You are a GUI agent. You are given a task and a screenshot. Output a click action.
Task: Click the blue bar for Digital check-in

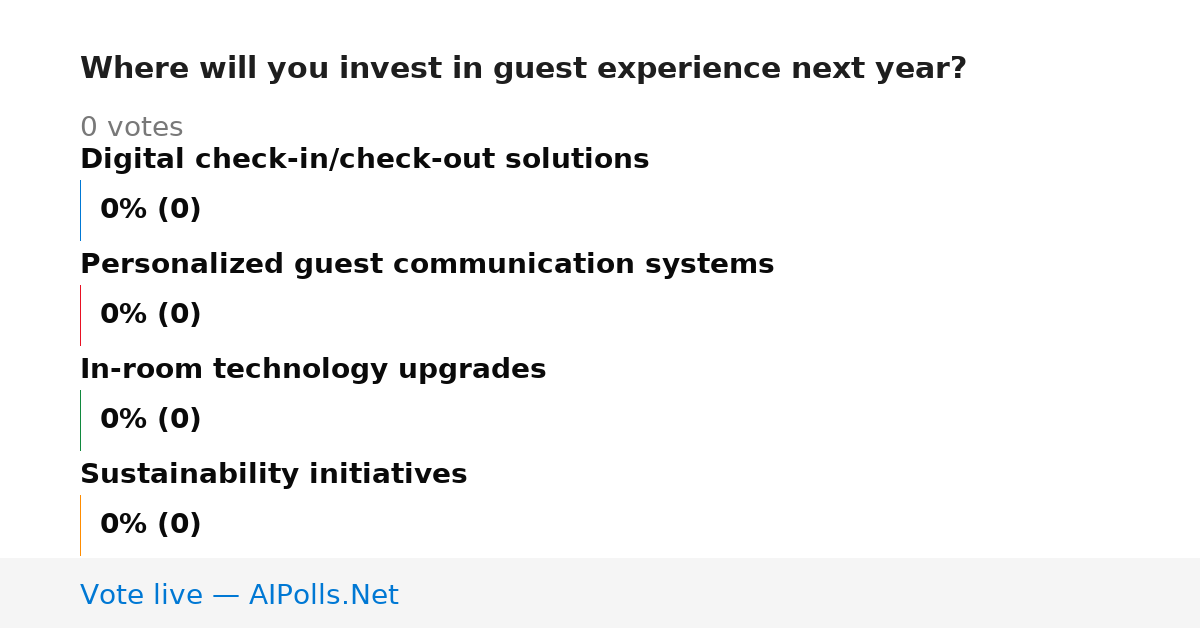click(x=80, y=210)
